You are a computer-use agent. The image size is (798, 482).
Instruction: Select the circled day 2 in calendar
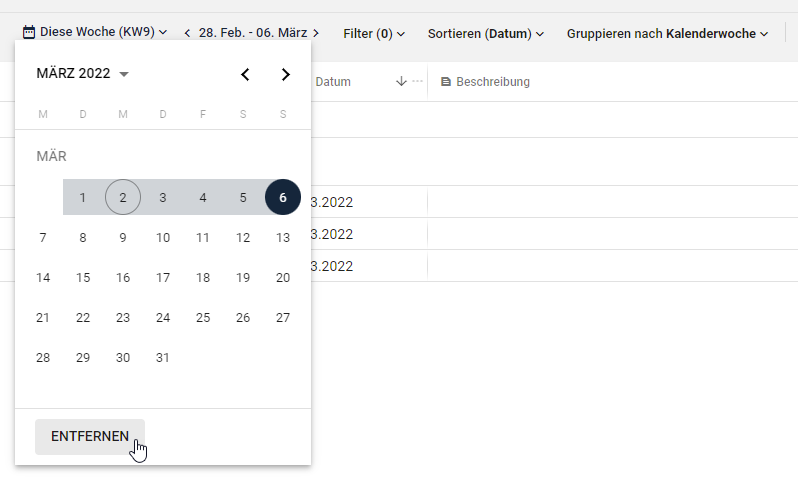tap(123, 198)
